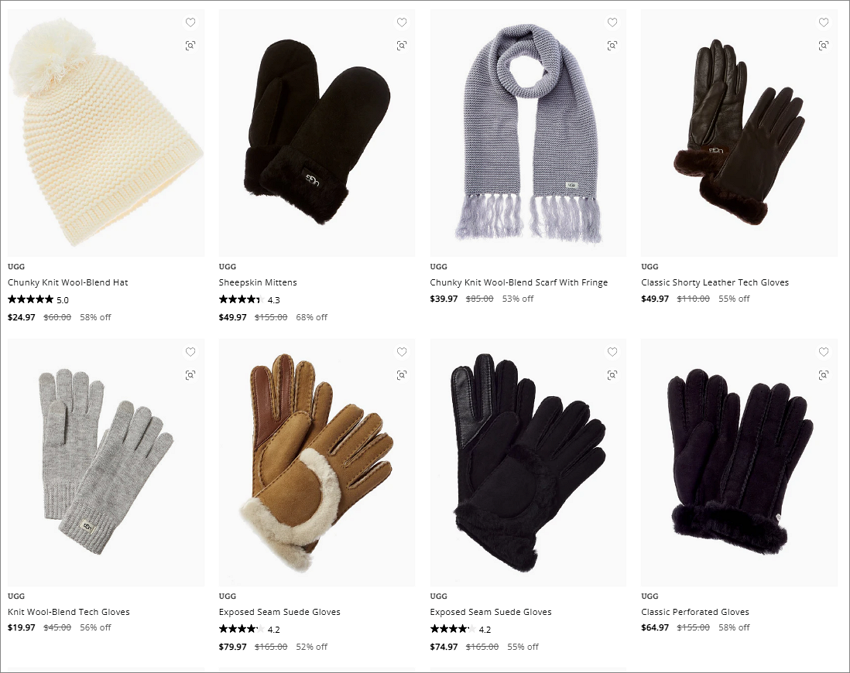
Task: View the gray scarf product image
Action: coord(528,133)
